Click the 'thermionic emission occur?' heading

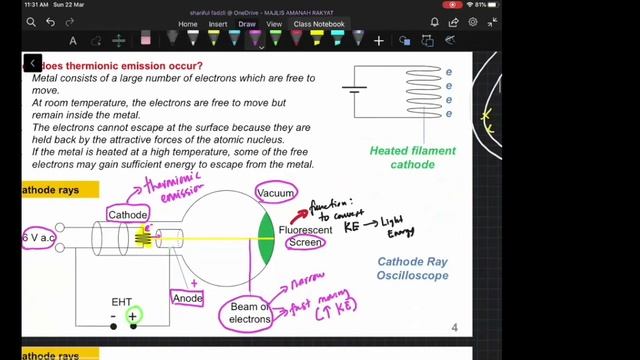click(134, 66)
